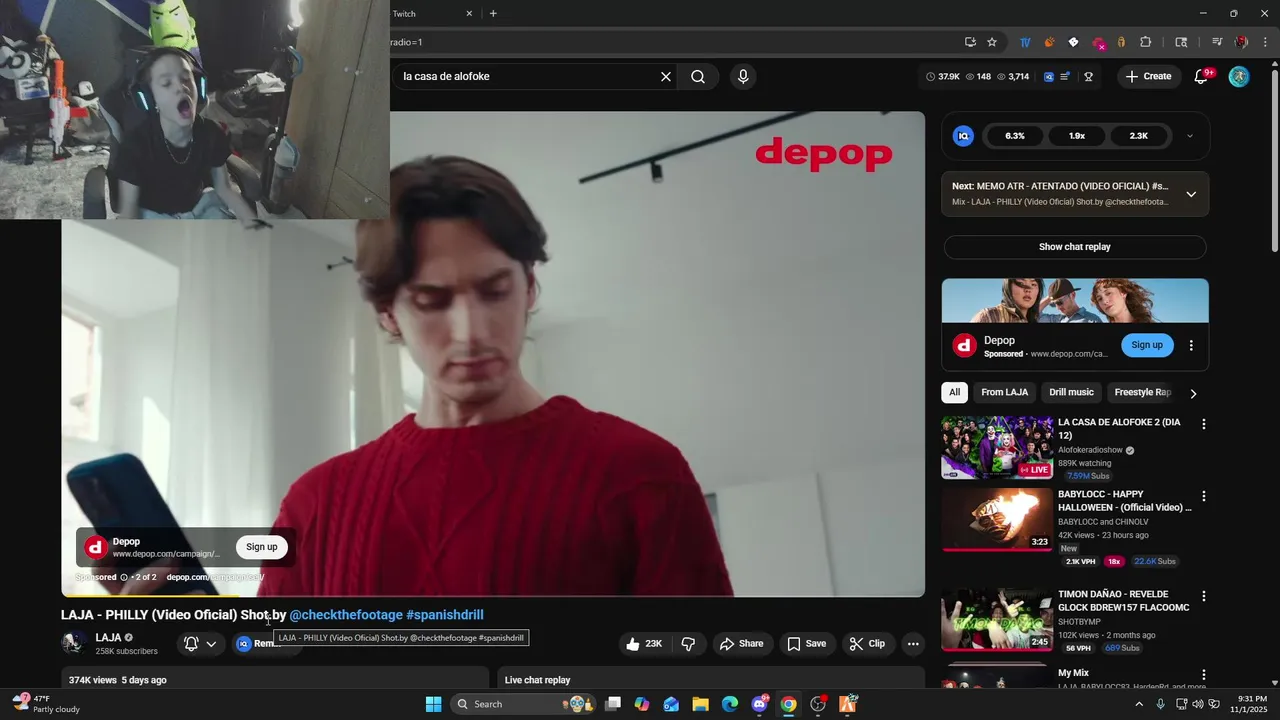The width and height of the screenshot is (1280, 720).
Task: Open TIMON DAÑAO REVELDE video thumbnail
Action: [997, 619]
